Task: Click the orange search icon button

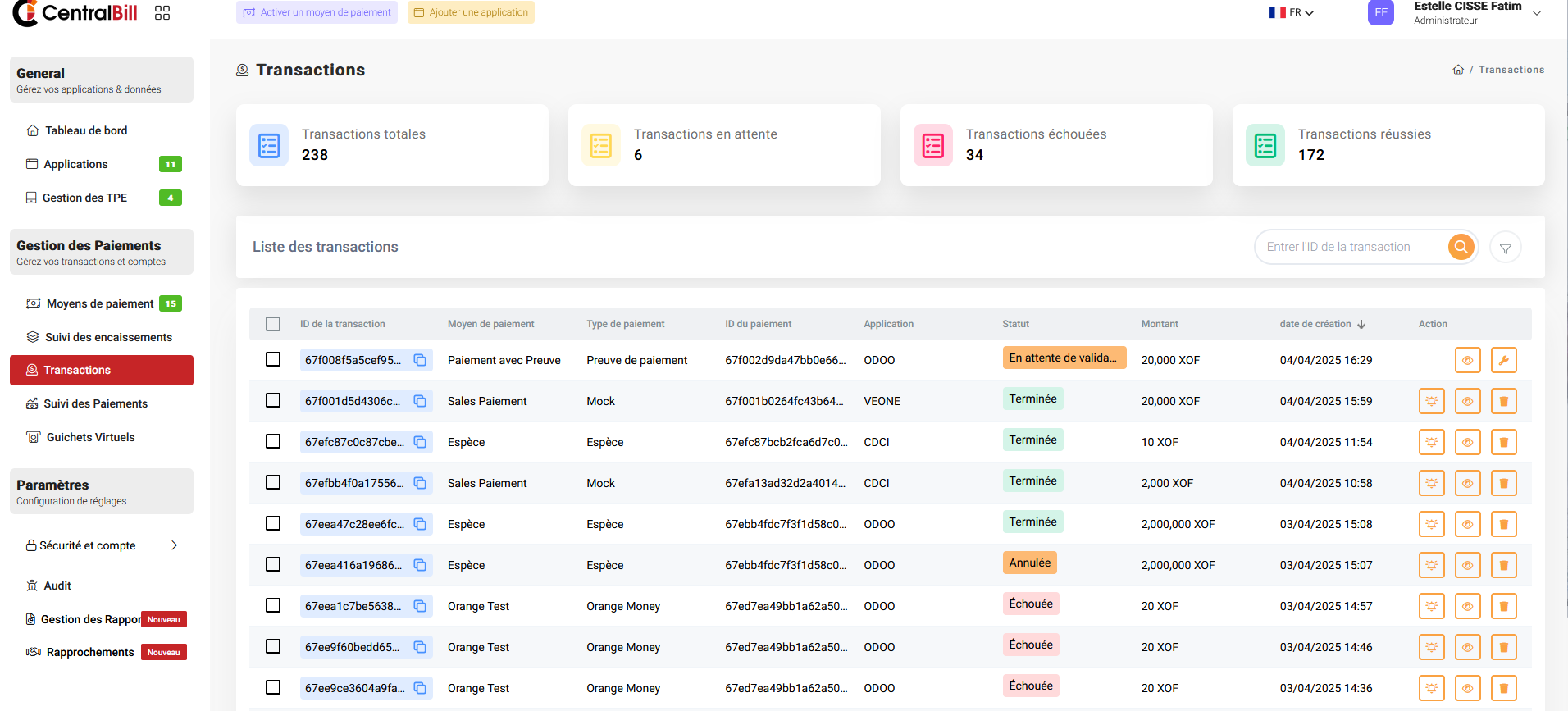Action: tap(1461, 247)
